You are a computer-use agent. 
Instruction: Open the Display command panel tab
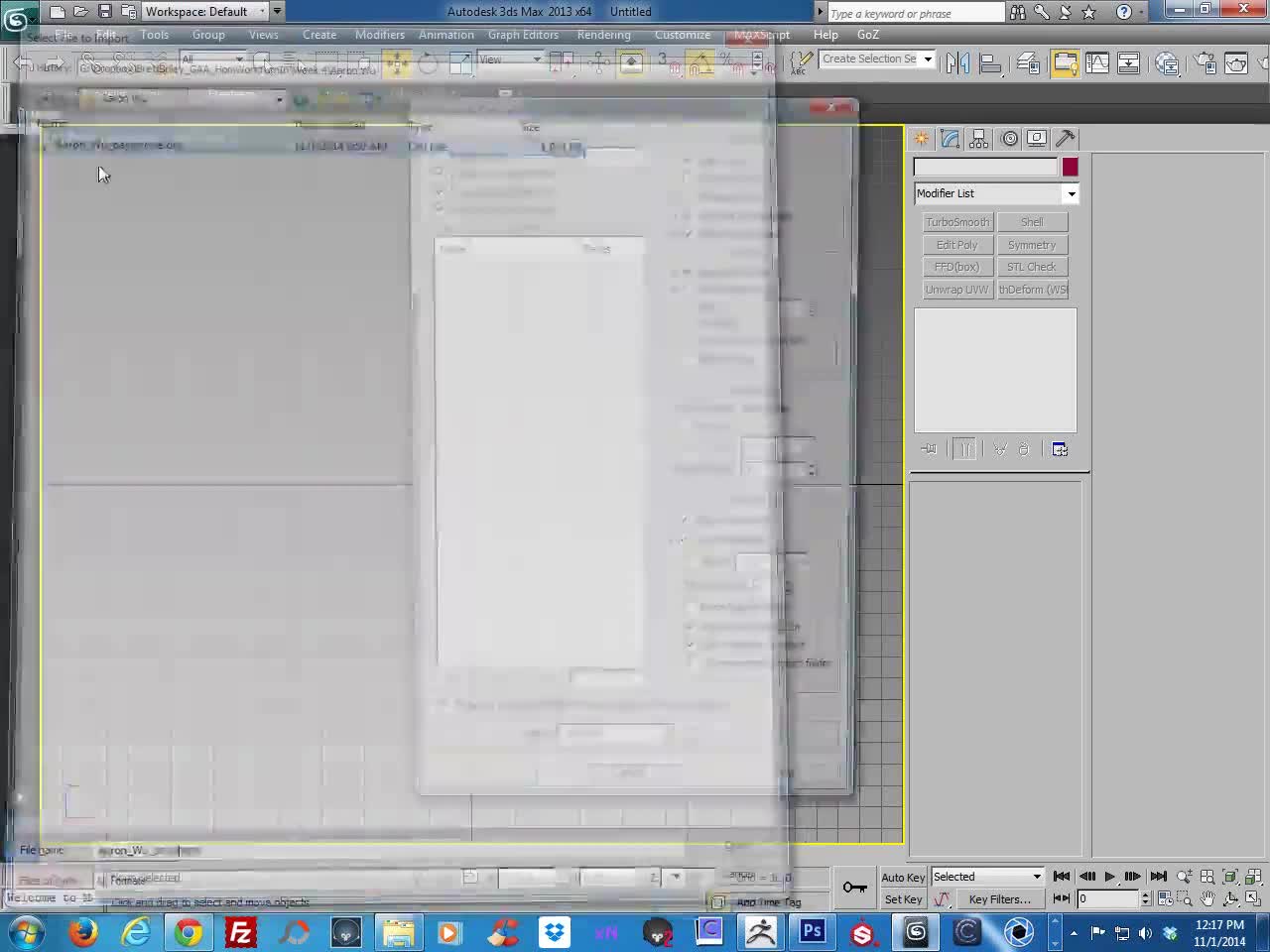(1037, 139)
